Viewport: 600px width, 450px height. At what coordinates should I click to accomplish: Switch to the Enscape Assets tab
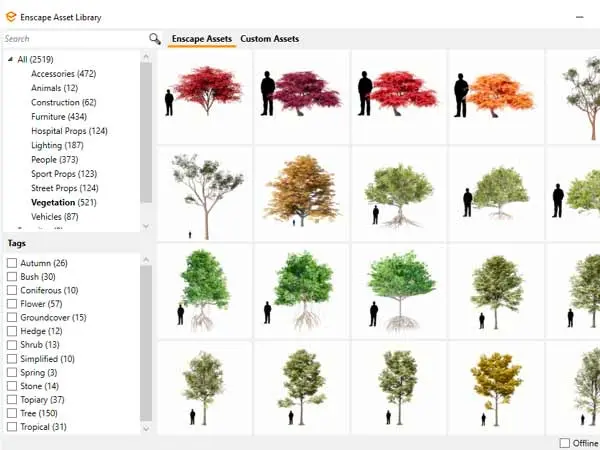(x=202, y=39)
